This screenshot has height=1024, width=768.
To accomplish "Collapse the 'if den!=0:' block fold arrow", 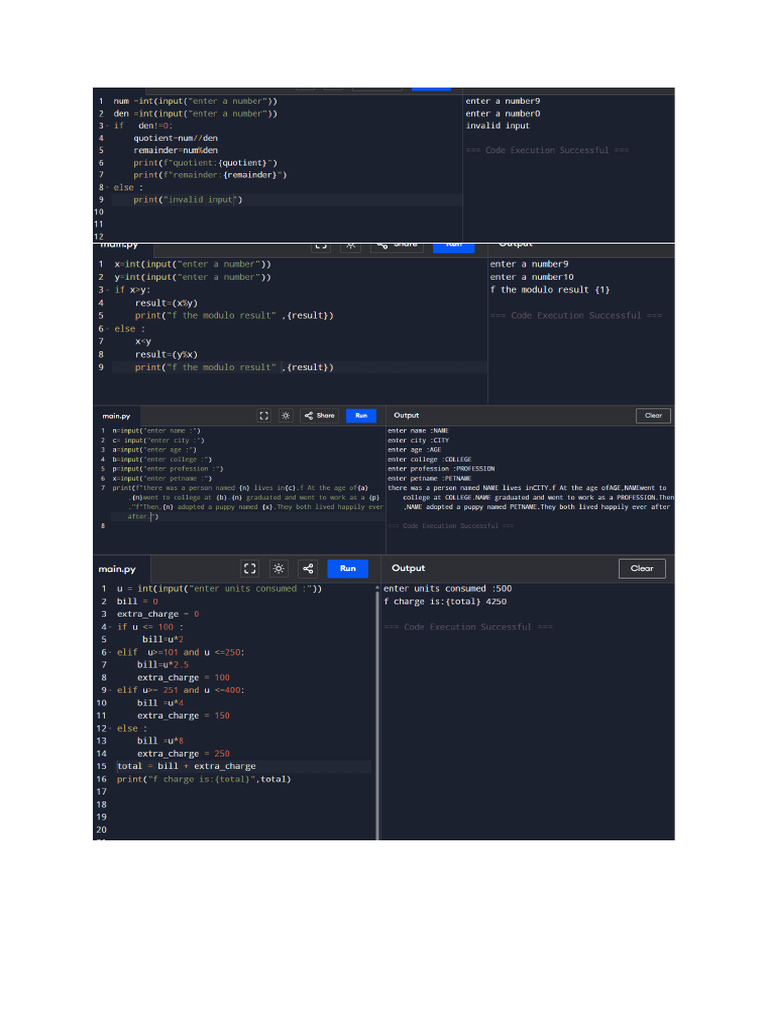I will 107,126.
